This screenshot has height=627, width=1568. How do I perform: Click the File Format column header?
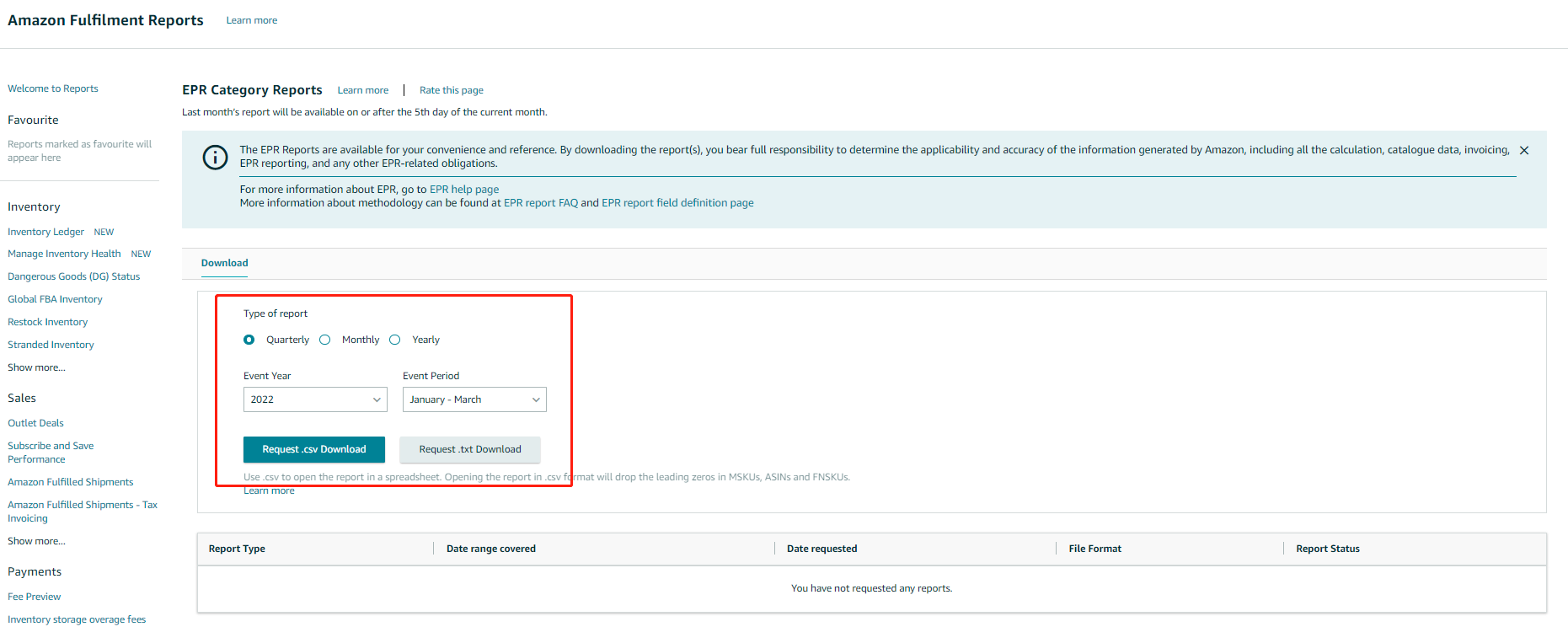coord(1095,549)
